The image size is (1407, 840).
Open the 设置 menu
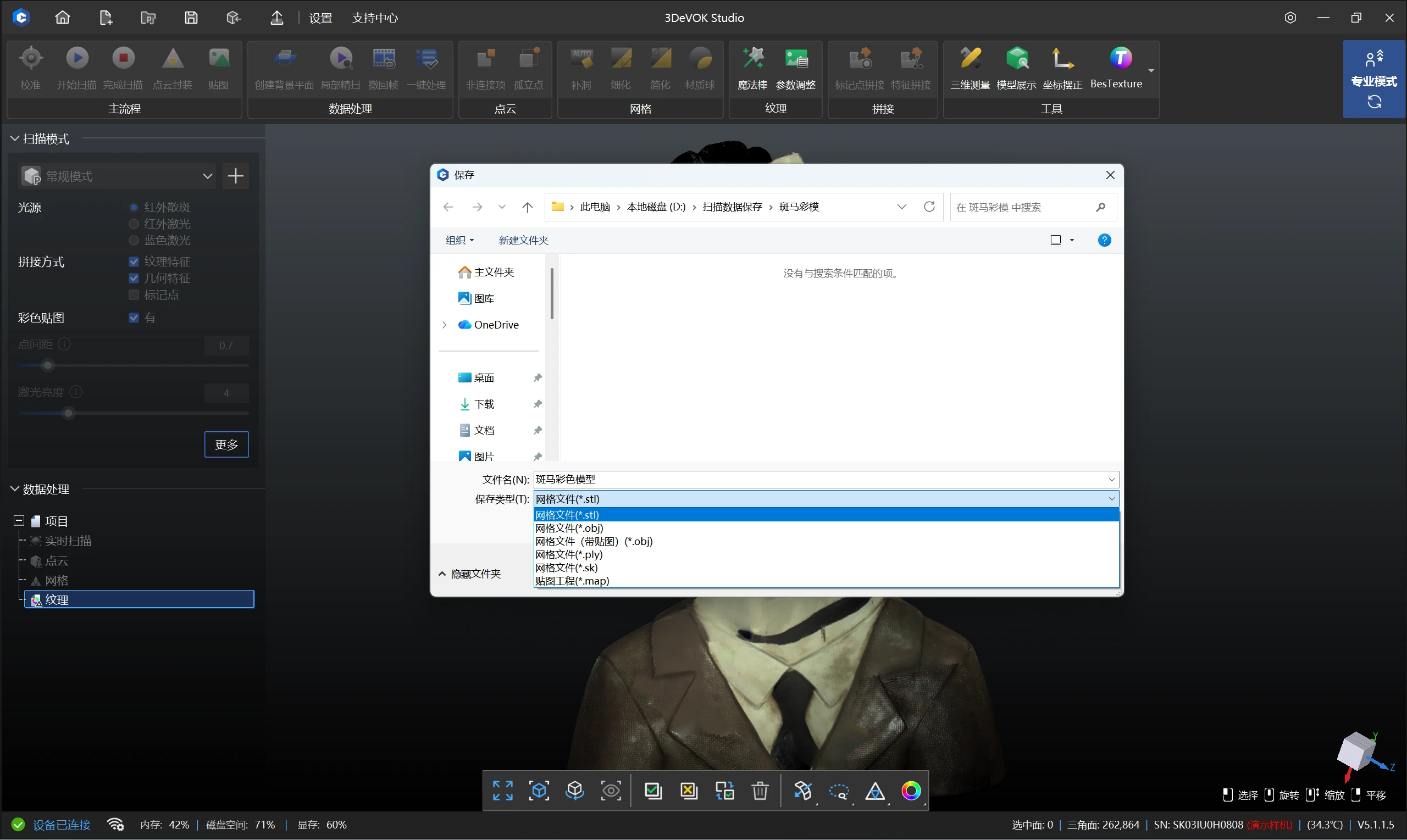tap(320, 18)
